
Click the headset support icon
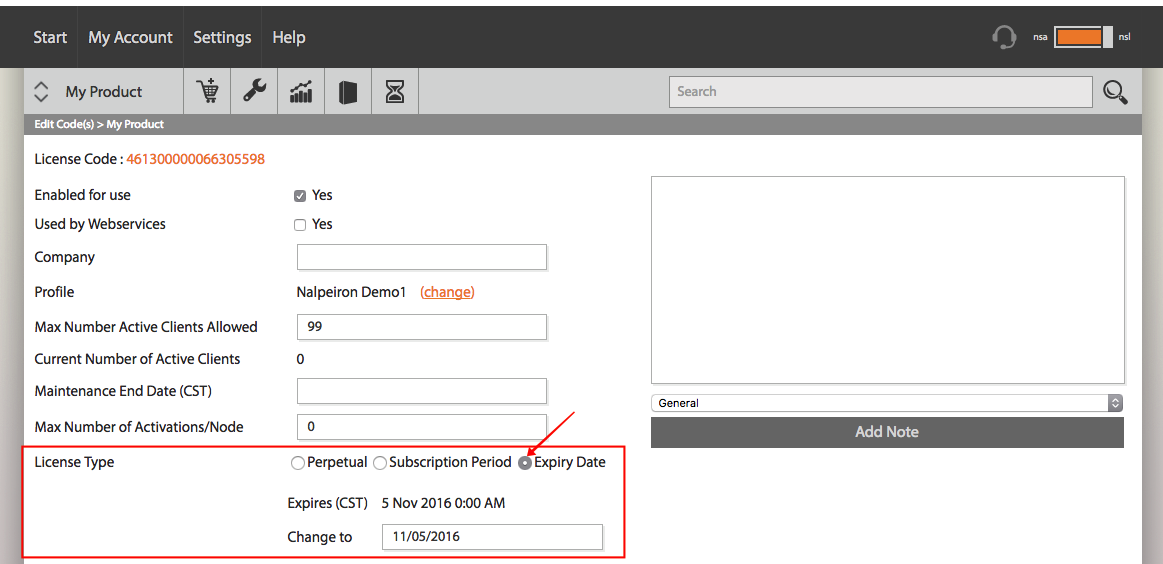[1004, 37]
